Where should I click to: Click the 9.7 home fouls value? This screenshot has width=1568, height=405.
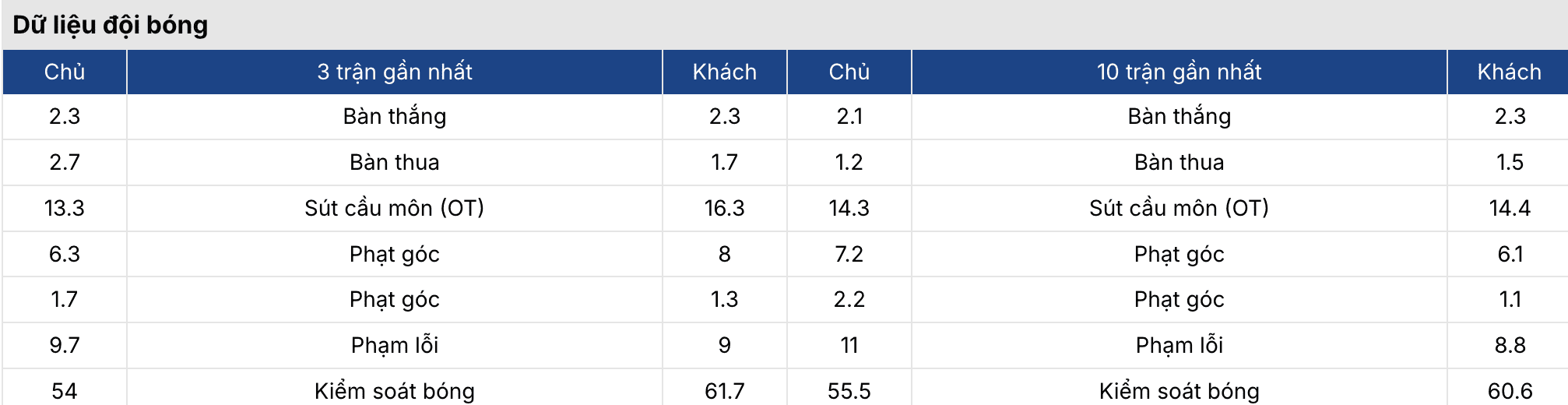(x=65, y=345)
